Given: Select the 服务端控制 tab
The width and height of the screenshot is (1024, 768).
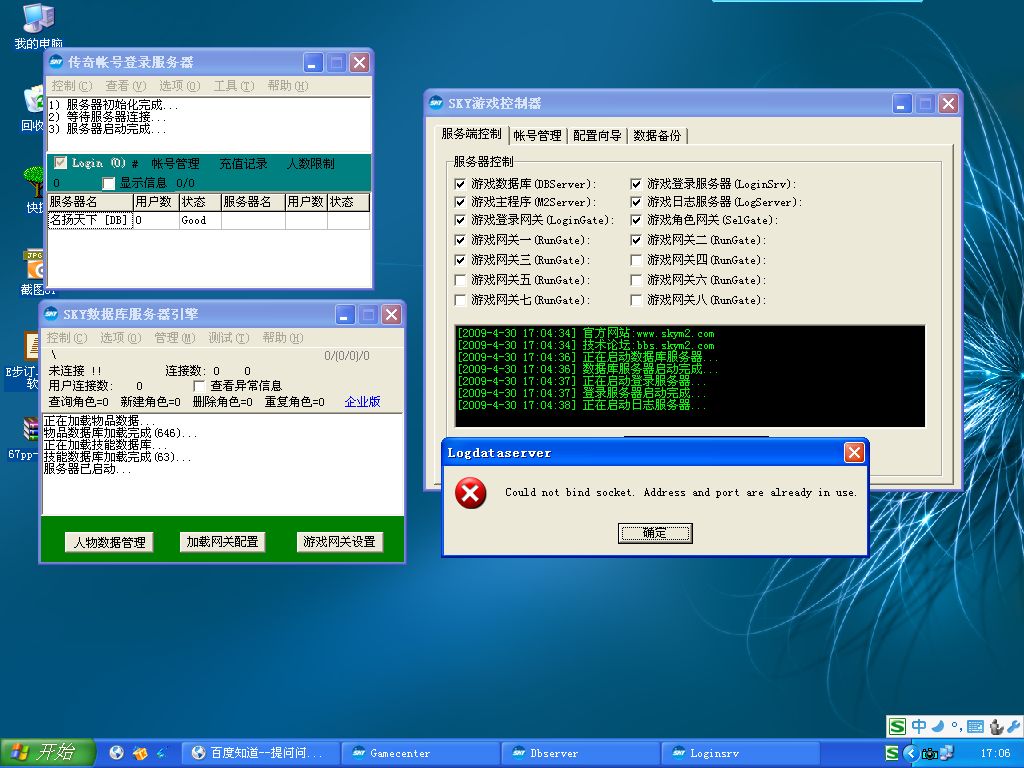Looking at the screenshot, I should pos(471,134).
